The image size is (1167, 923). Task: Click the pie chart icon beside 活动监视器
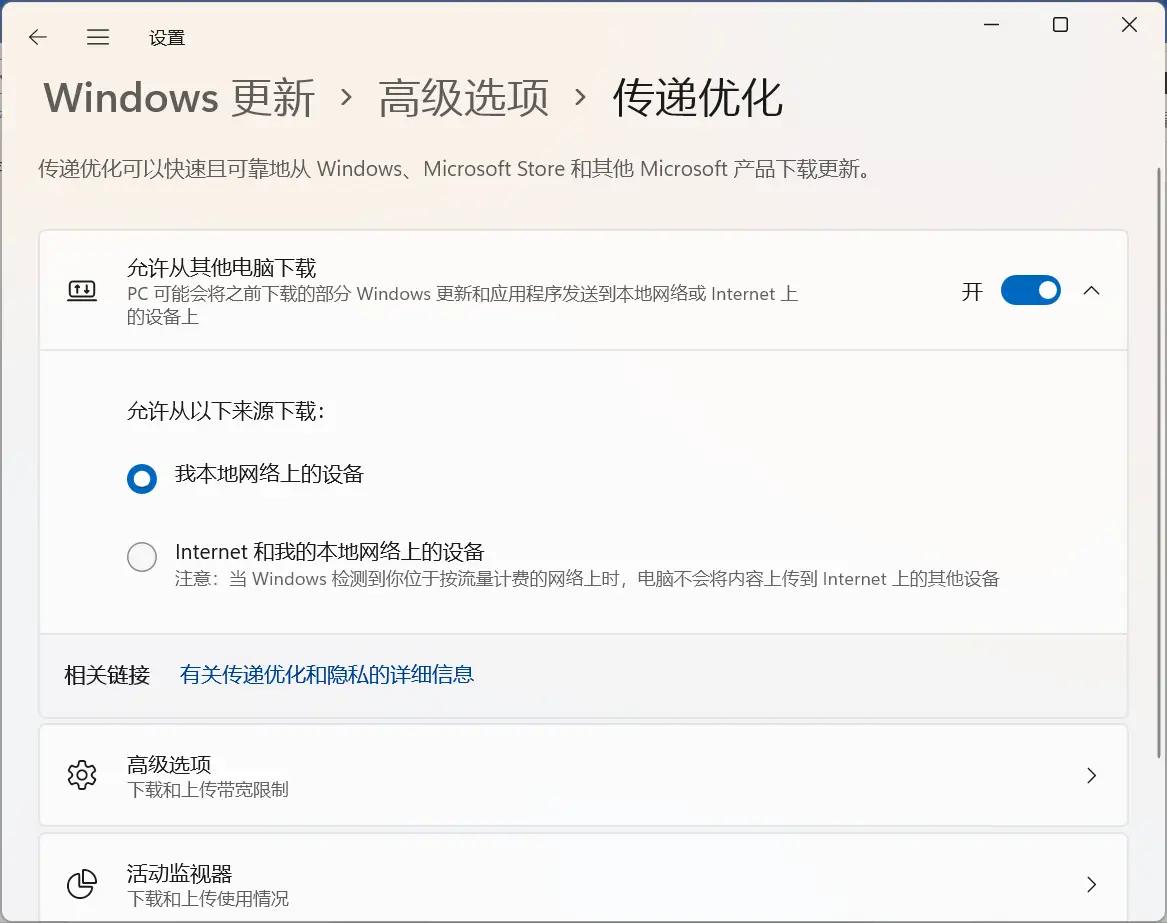tap(82, 884)
